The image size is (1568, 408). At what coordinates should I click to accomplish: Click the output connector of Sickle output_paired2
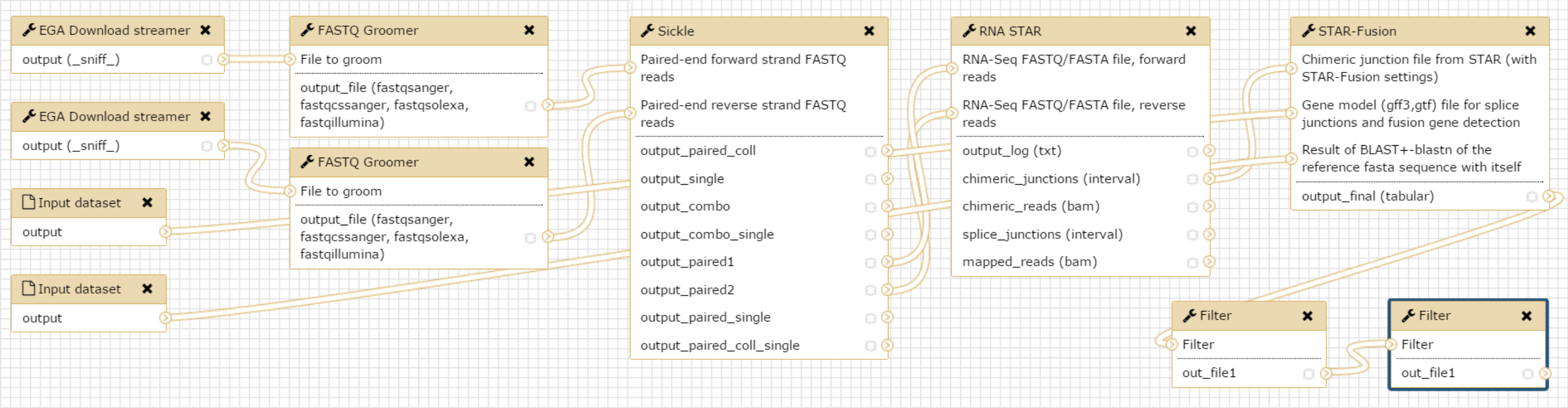[887, 290]
